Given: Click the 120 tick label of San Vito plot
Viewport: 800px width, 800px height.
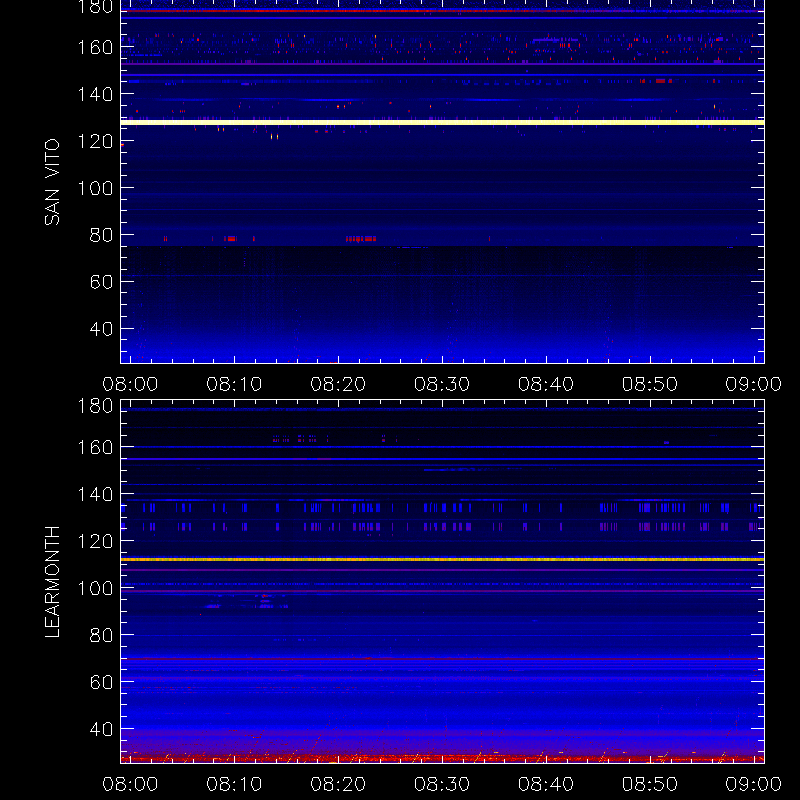Looking at the screenshot, I should (95, 141).
